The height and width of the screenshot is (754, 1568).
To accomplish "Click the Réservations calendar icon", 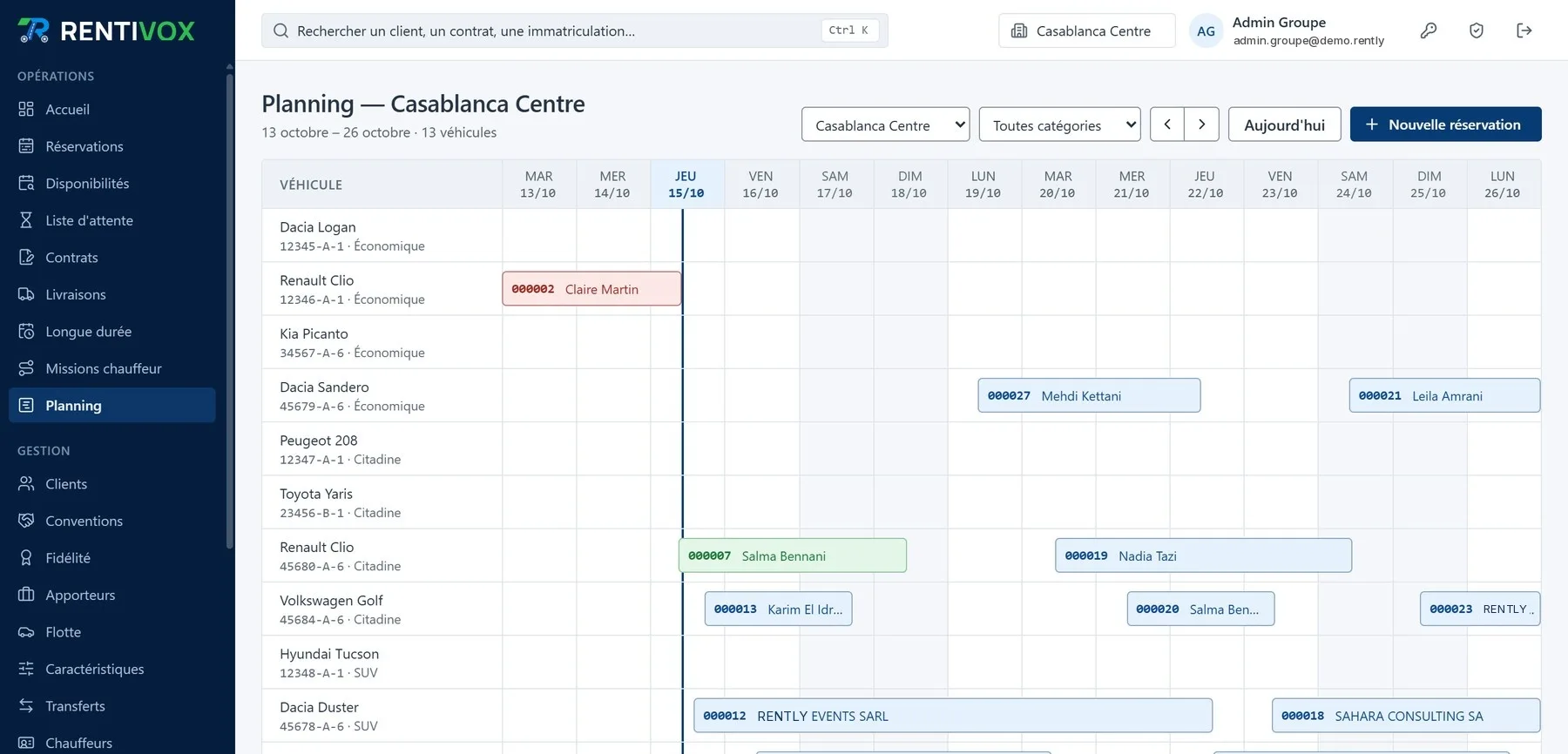I will [x=26, y=146].
